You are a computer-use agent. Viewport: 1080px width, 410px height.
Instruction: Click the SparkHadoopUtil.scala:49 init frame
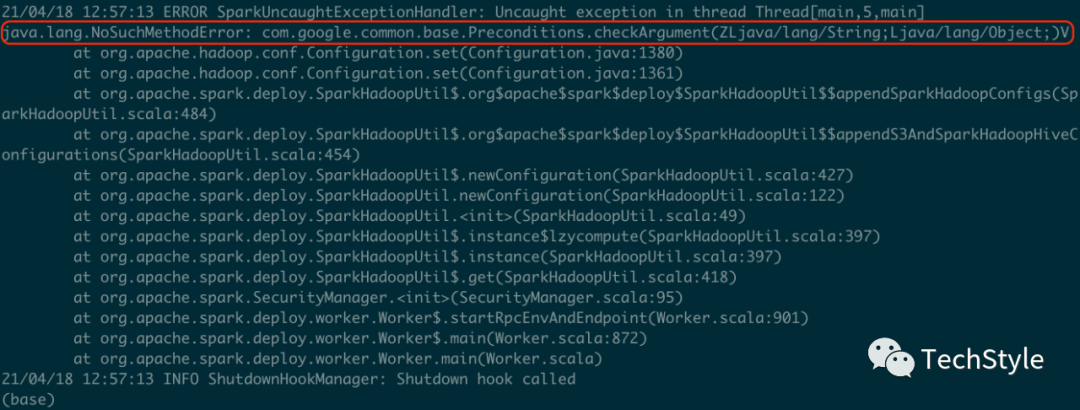tap(410, 216)
